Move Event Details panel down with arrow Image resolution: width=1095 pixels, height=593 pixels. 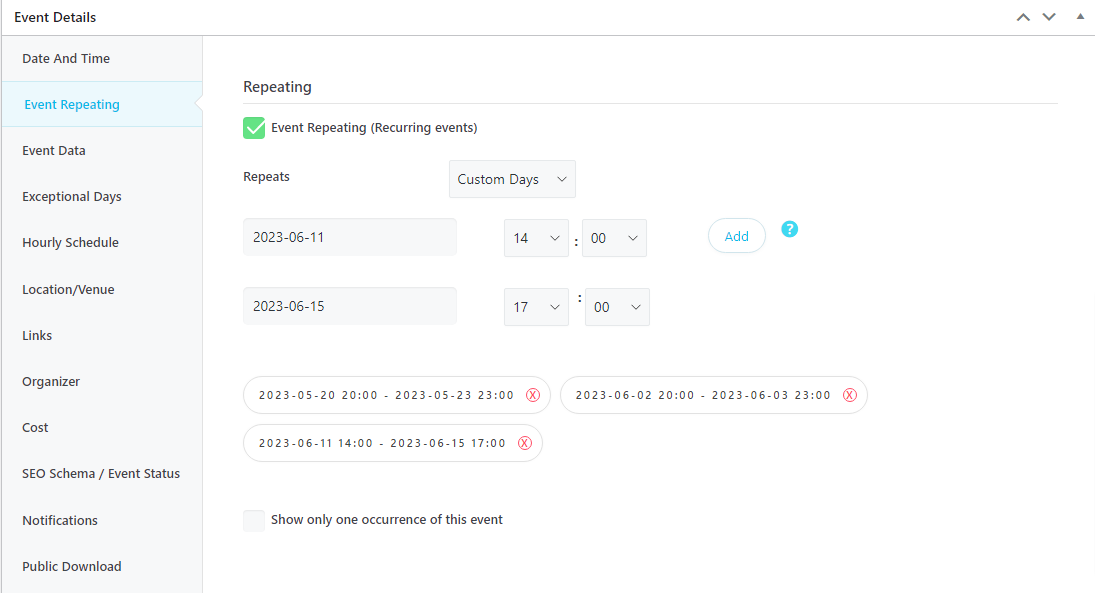(x=1049, y=17)
